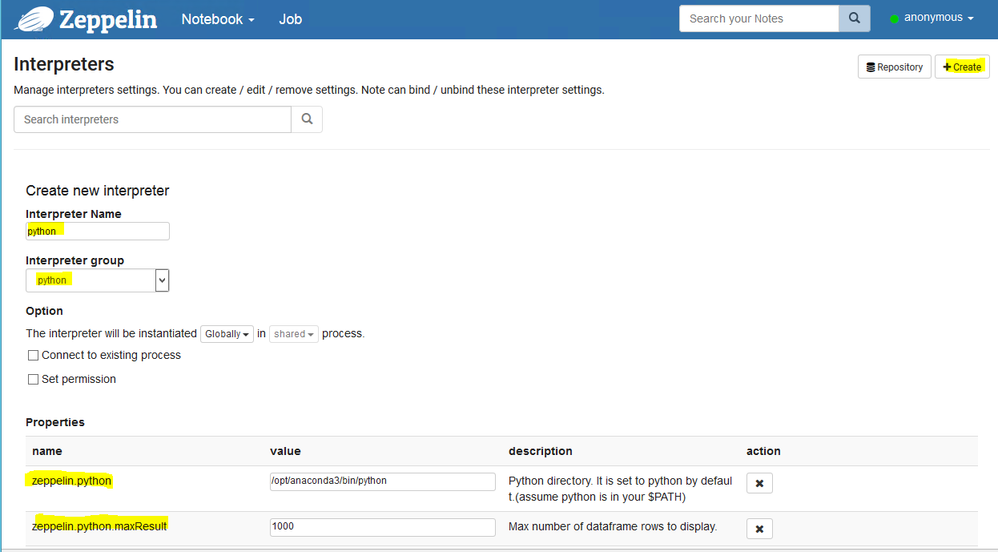Click the Max number of dataframe rows description

pos(612,527)
